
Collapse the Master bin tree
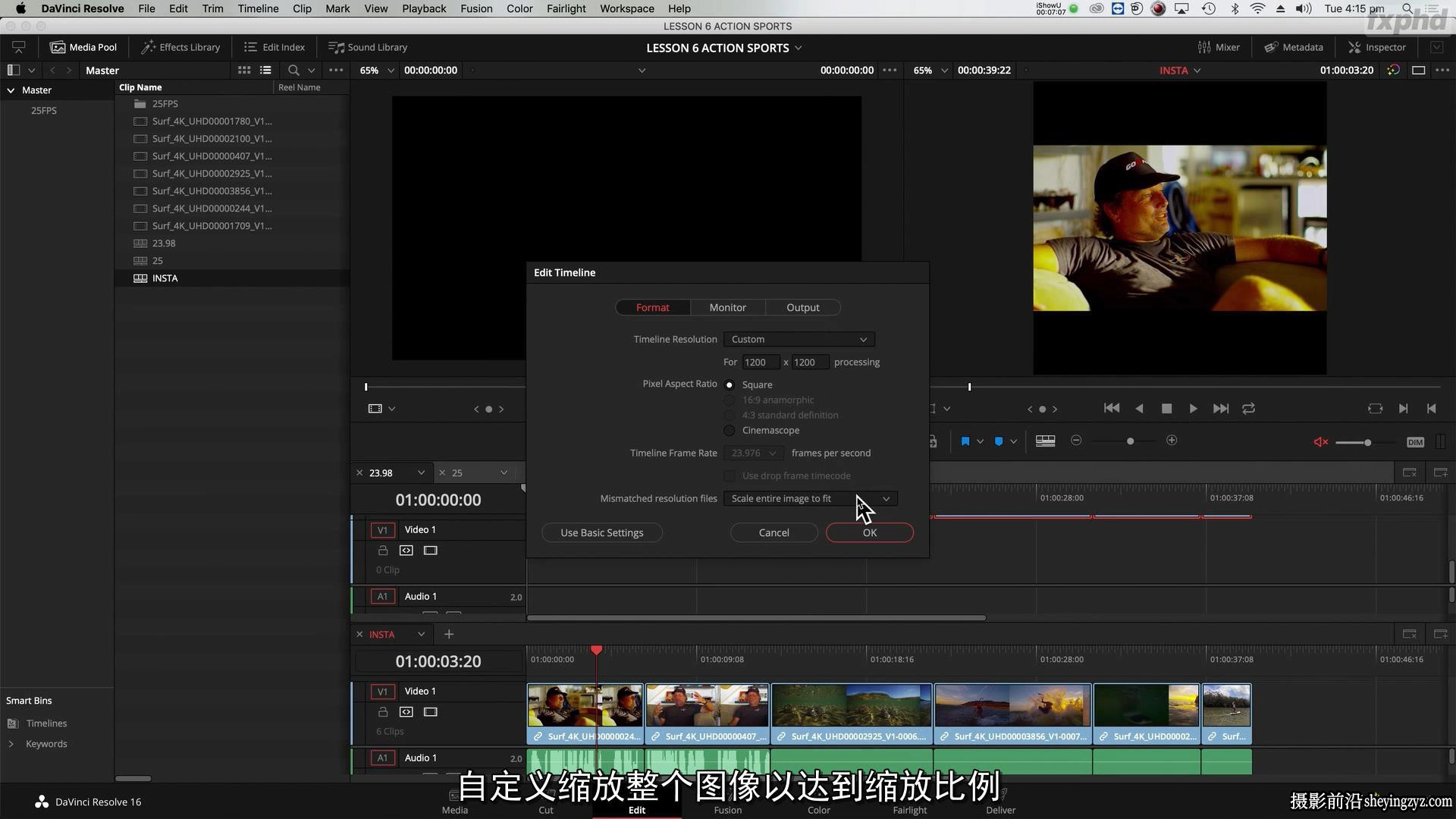point(11,90)
